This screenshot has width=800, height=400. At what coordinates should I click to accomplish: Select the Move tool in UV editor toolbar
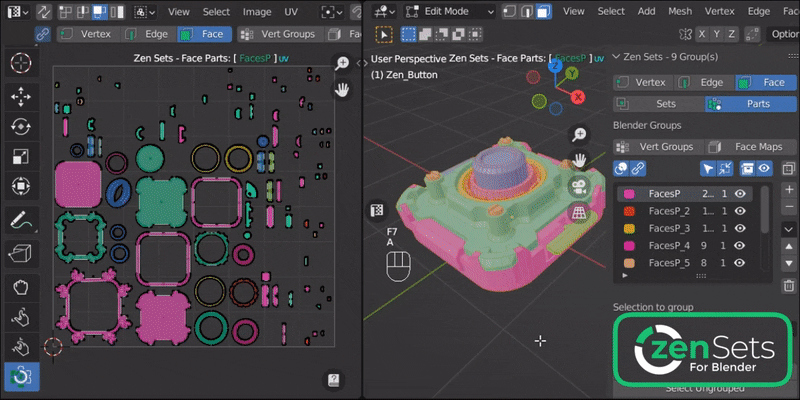21,96
